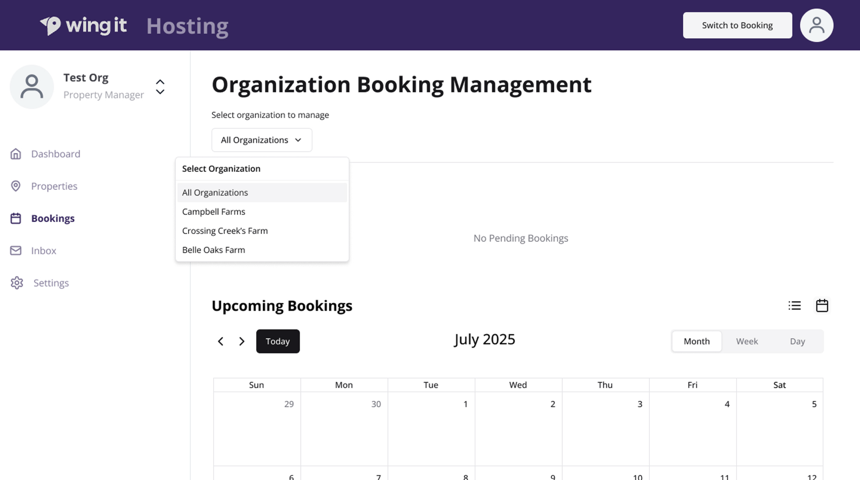The height and width of the screenshot is (480, 860).
Task: Click the Today button
Action: tap(278, 341)
